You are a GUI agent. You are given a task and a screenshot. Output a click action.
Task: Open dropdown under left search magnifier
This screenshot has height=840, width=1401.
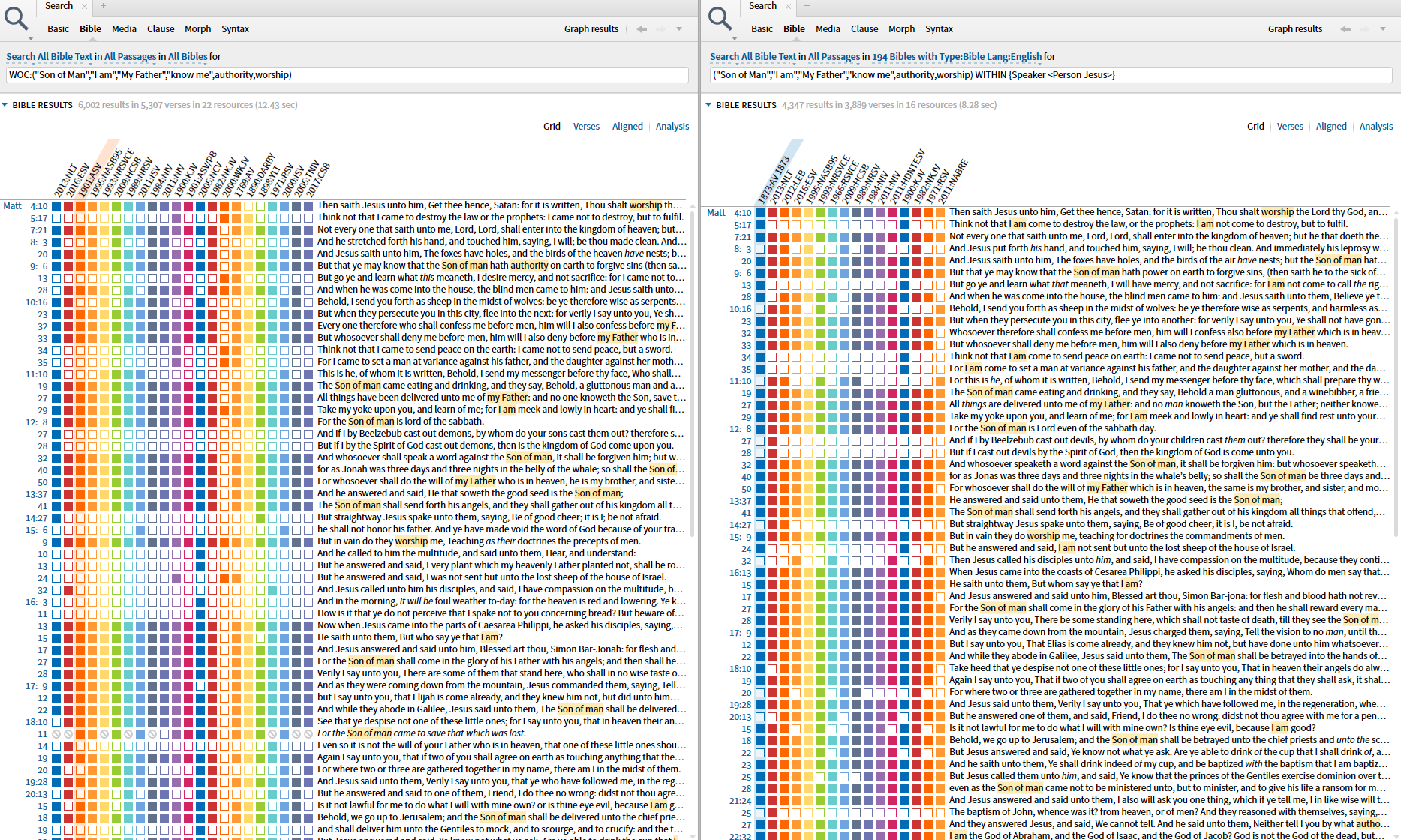[x=31, y=37]
